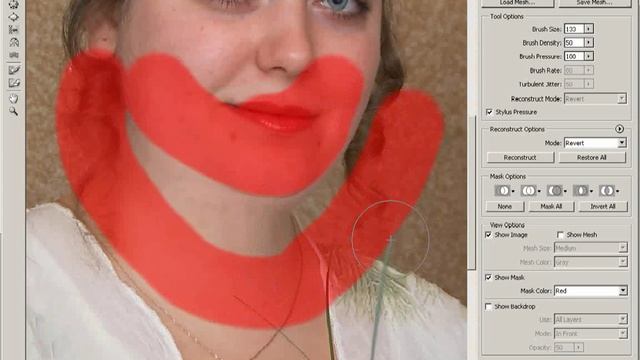This screenshot has height=360, width=640.
Task: Uncheck the Show Mask checkbox
Action: pyautogui.click(x=488, y=277)
